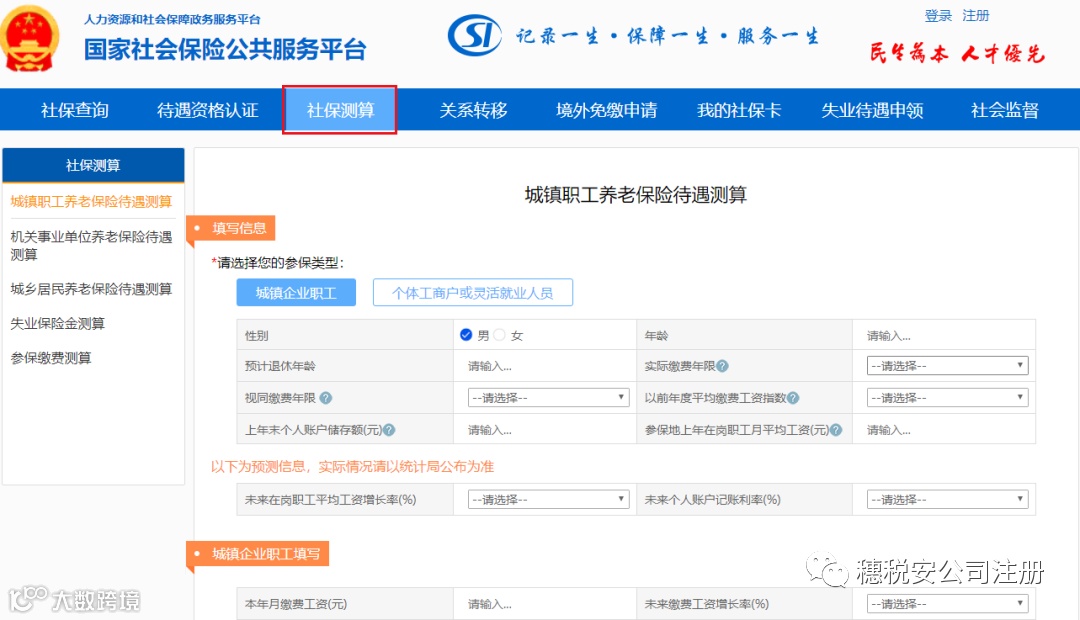Click the 本年月缴费工资 input field
The width and height of the screenshot is (1080, 620).
544,603
